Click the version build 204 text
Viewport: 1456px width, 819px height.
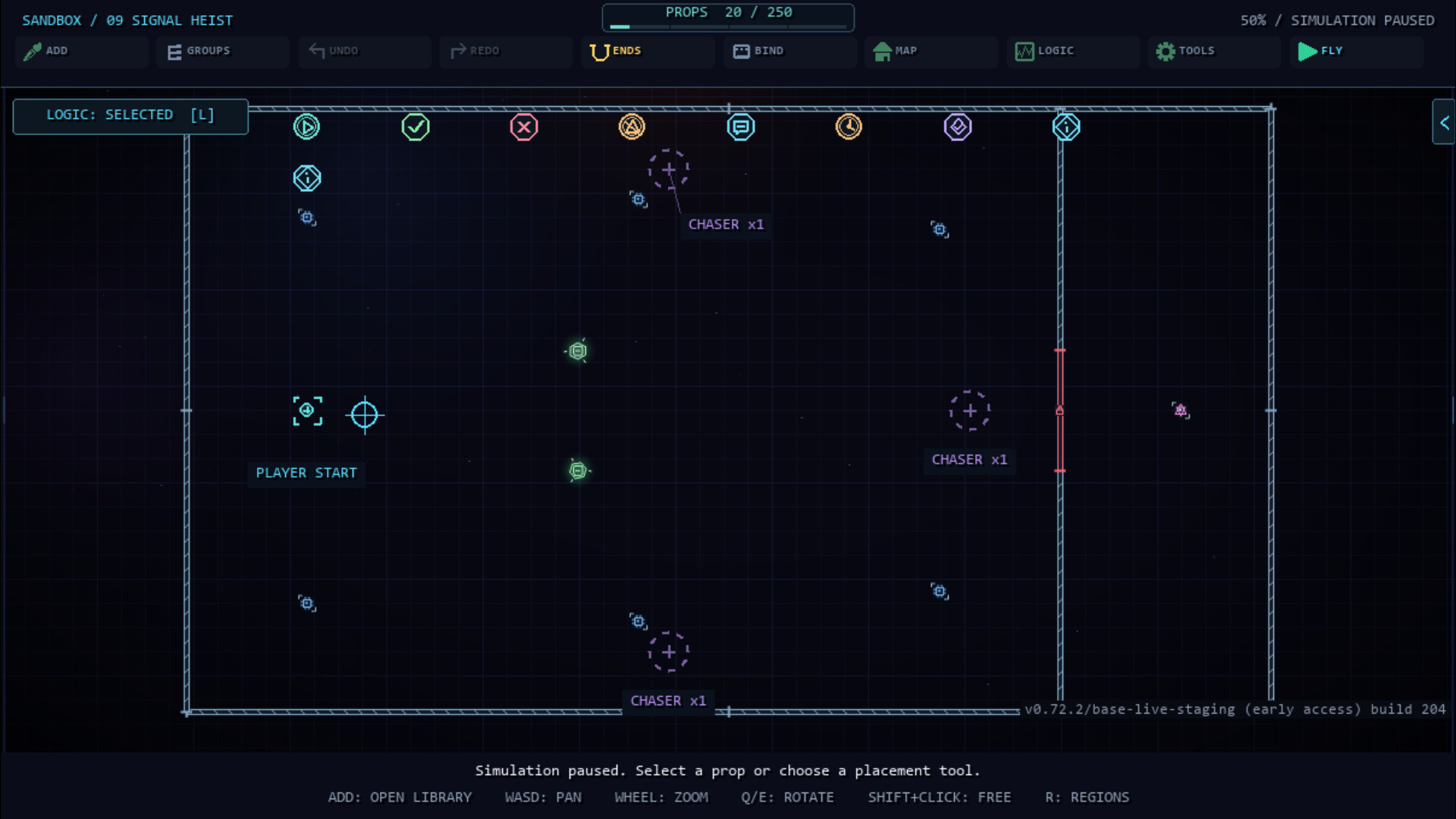coord(1235,709)
